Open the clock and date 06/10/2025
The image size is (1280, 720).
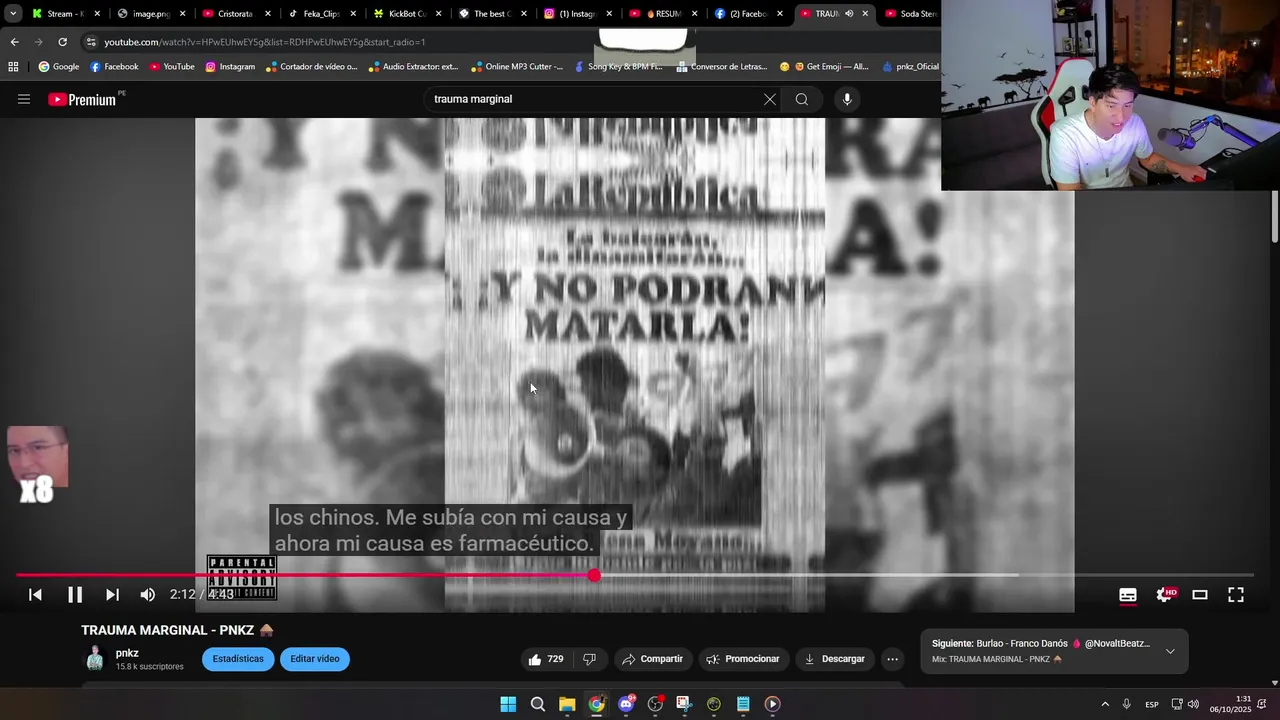click(x=1230, y=704)
